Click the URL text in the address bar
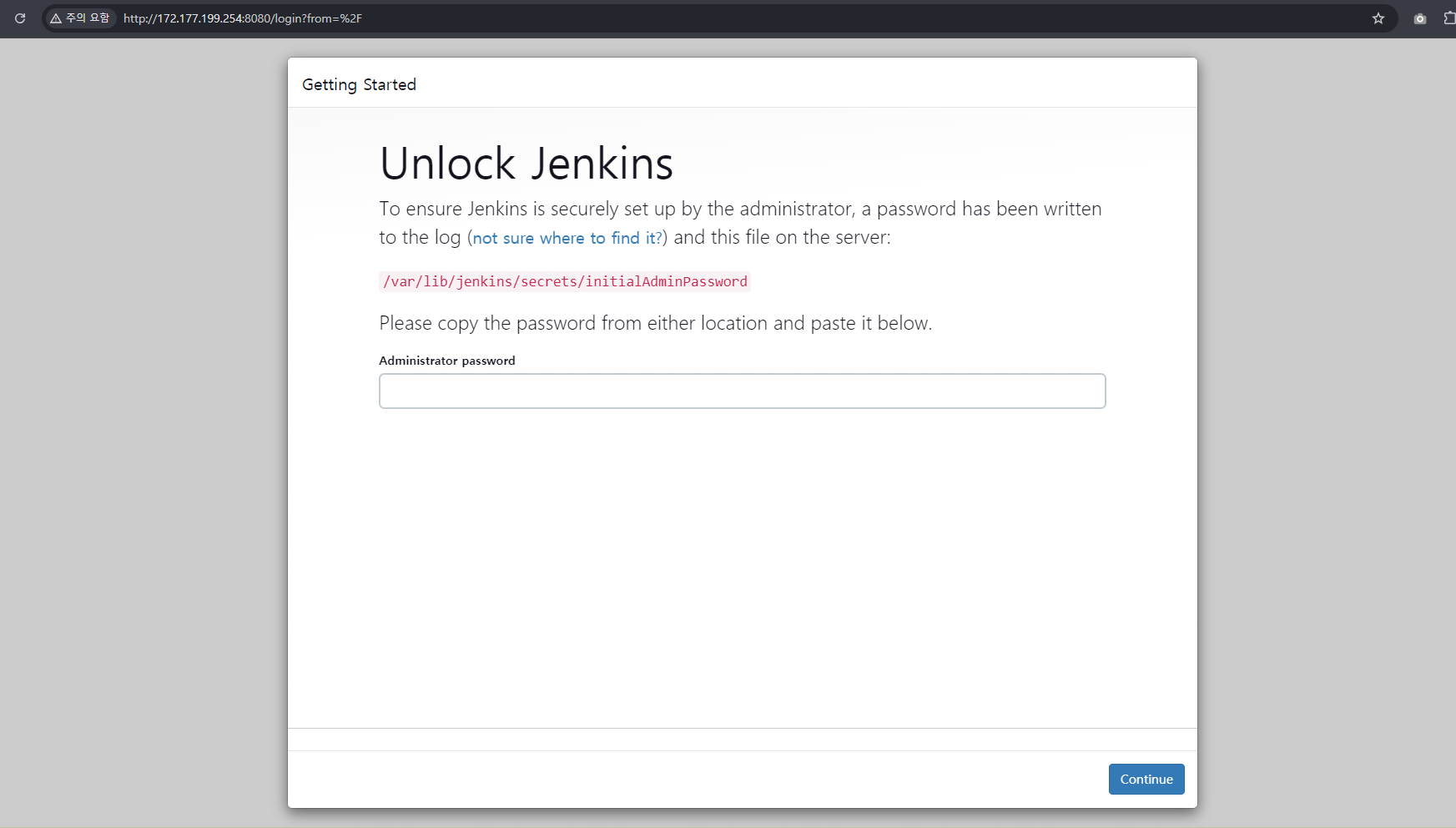The width and height of the screenshot is (1456, 828). 243,18
